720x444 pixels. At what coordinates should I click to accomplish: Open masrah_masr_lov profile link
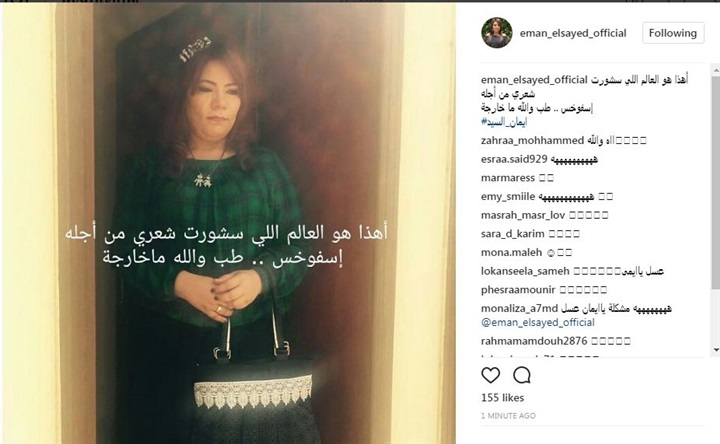pyautogui.click(x=523, y=215)
